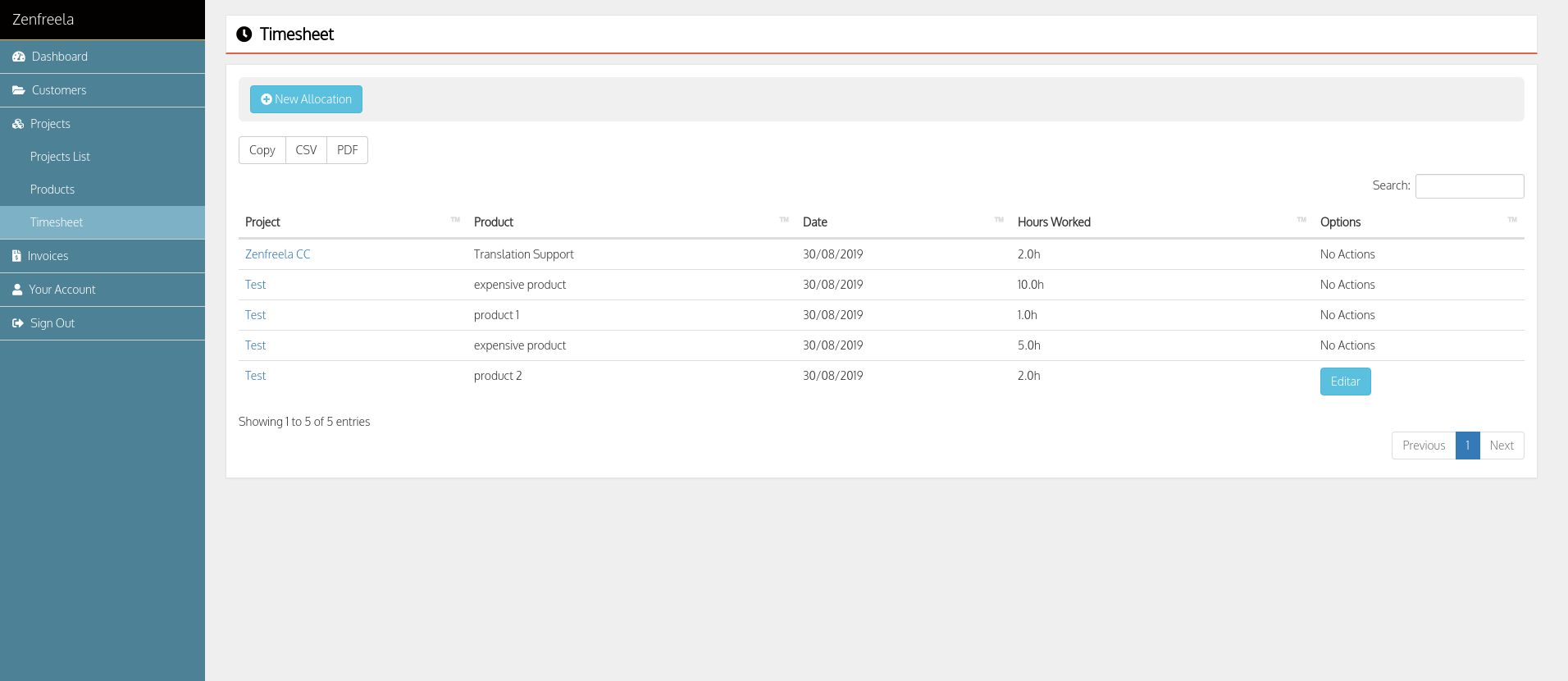Click the Your Account user icon
The image size is (1568, 681).
(17, 290)
